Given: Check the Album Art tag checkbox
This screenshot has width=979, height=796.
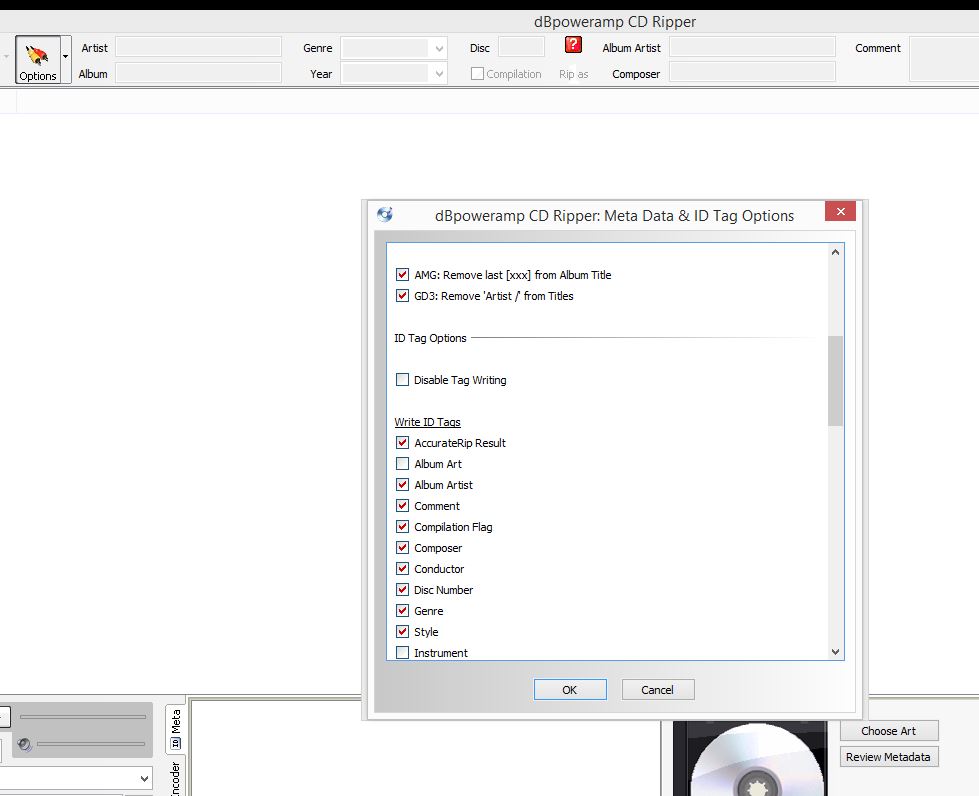Looking at the screenshot, I should point(403,464).
